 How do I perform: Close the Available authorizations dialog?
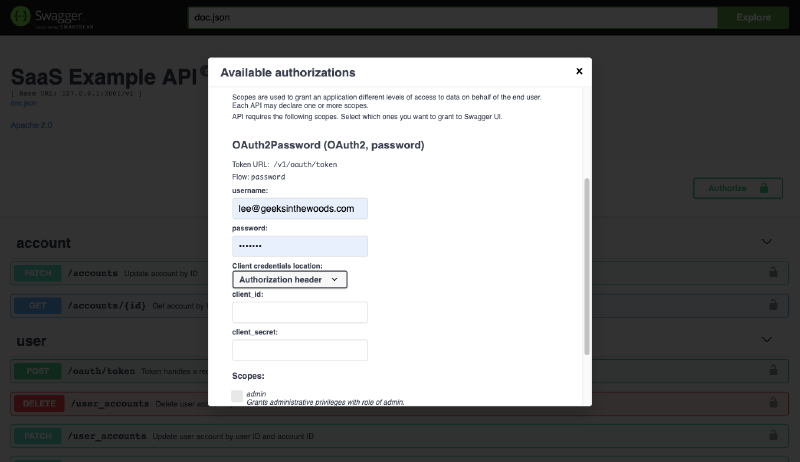[579, 71]
